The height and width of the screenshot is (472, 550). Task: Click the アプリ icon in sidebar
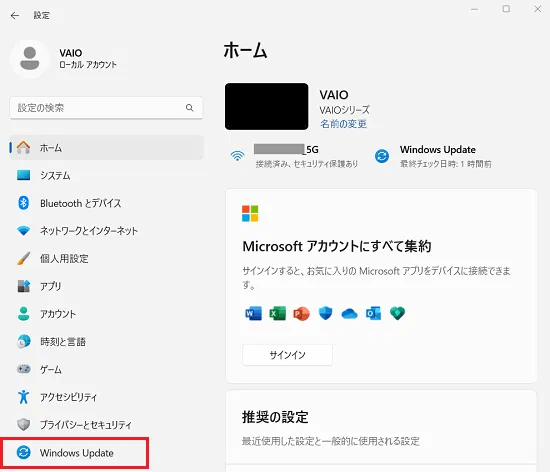(x=24, y=286)
